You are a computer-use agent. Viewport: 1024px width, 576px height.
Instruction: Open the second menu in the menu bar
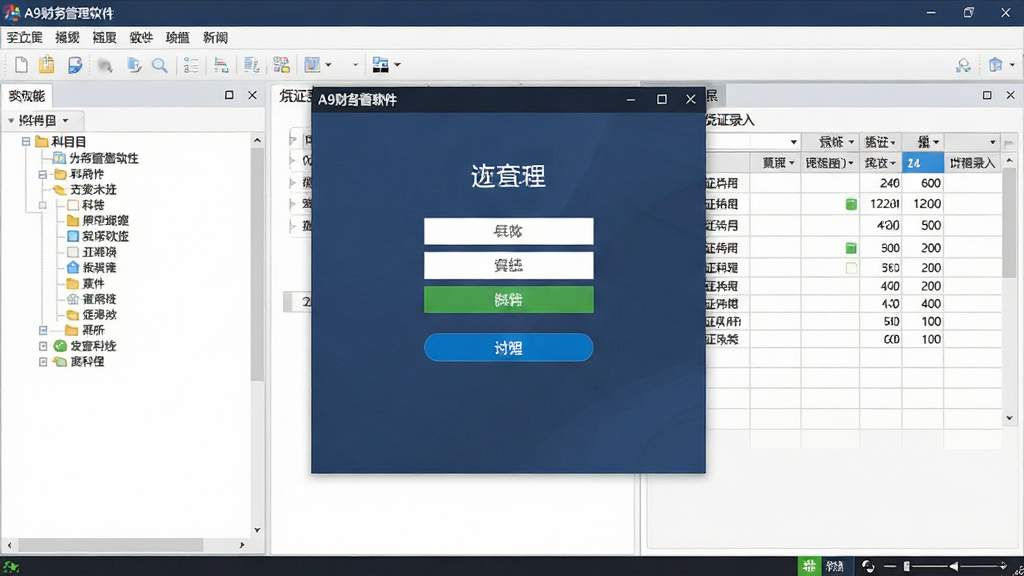(67, 37)
